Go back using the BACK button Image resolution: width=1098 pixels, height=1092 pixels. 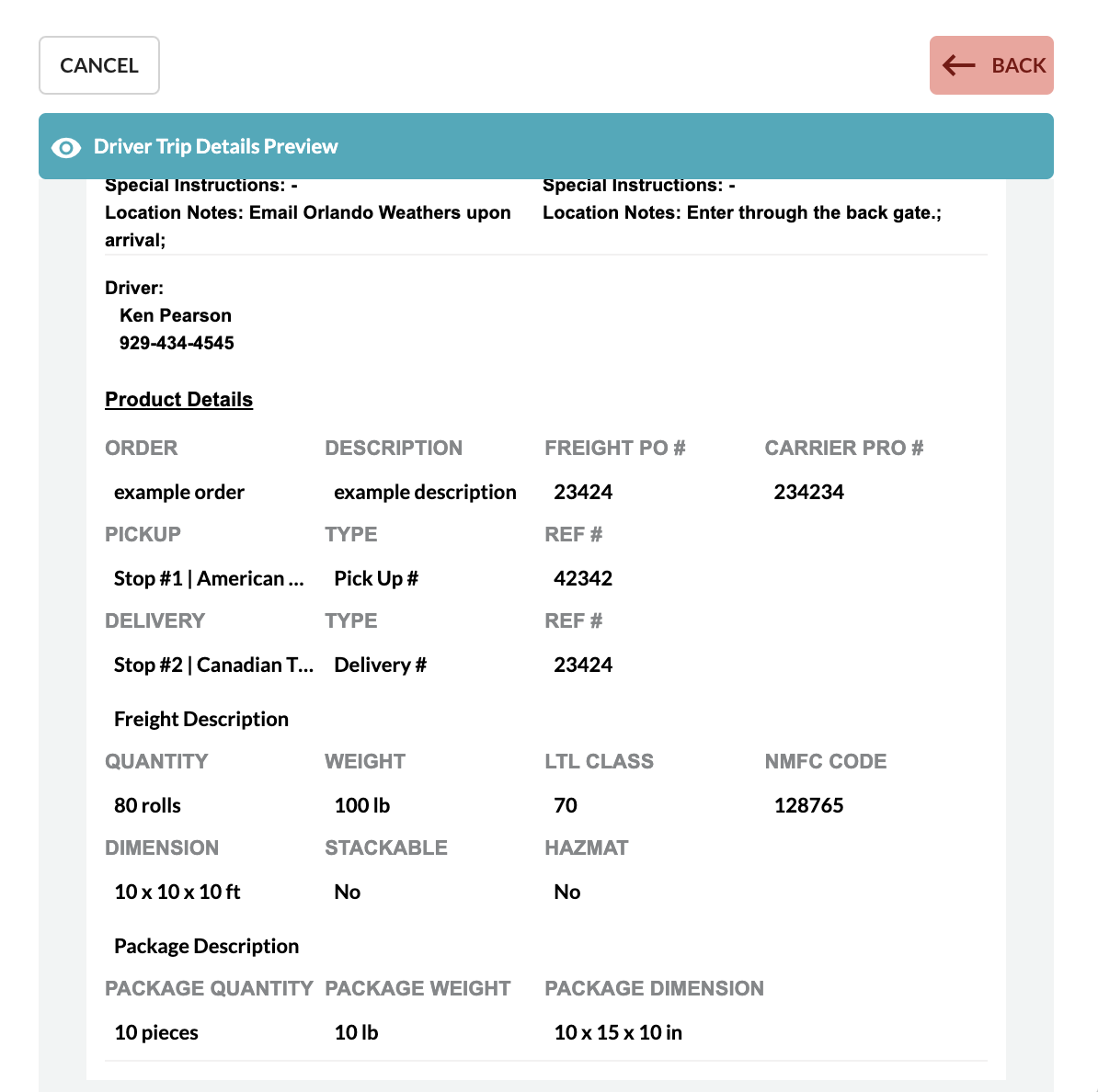[990, 65]
